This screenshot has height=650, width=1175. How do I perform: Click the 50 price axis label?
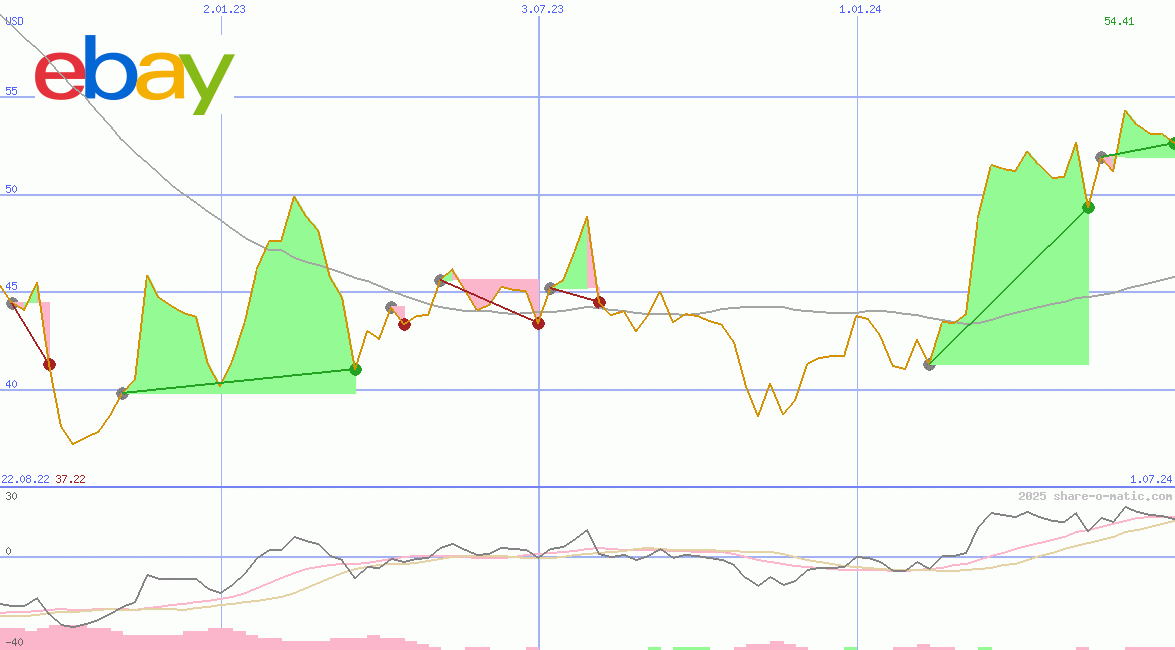(11, 189)
